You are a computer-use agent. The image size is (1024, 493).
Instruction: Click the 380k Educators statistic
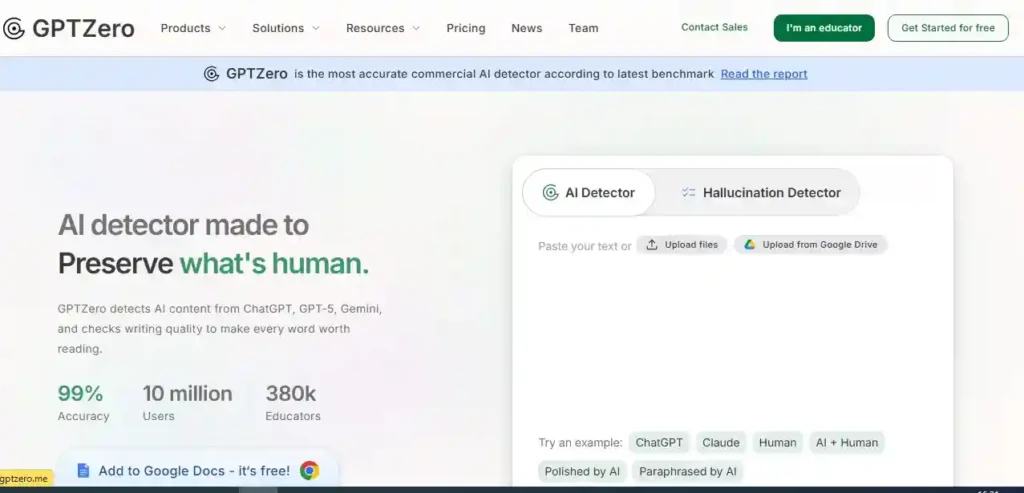pyautogui.click(x=293, y=403)
